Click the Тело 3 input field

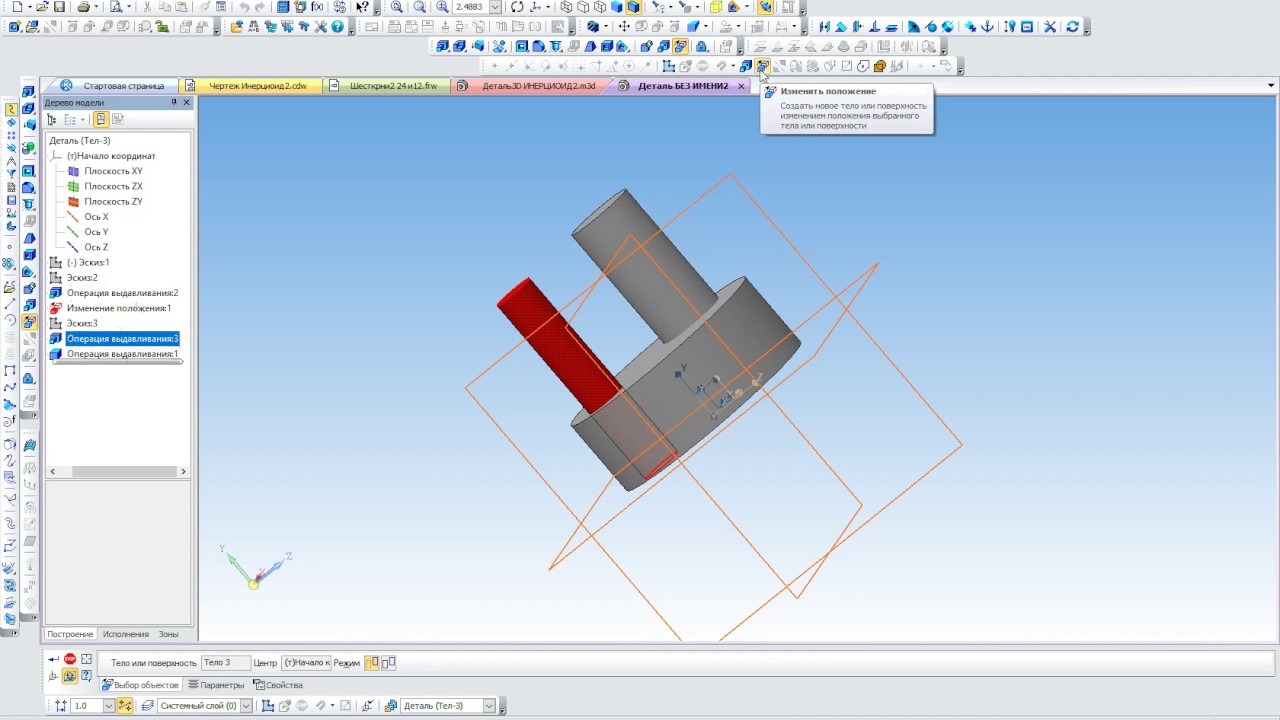[226, 662]
